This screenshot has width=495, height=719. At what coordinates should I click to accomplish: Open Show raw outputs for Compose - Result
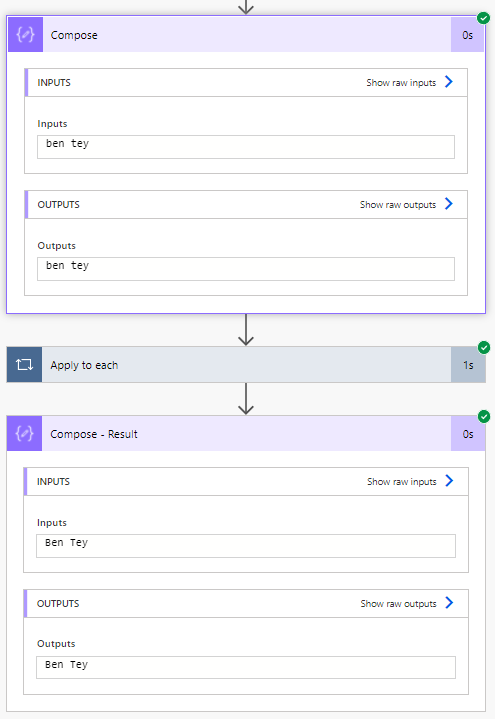tap(398, 603)
